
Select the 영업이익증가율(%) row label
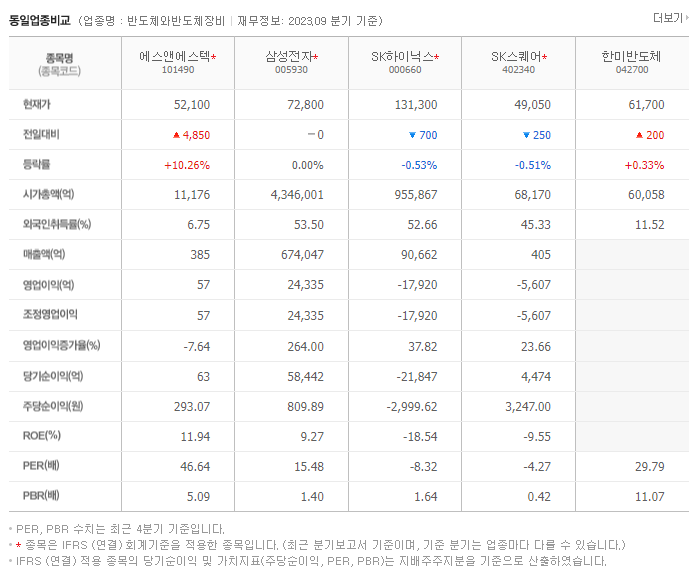click(62, 345)
